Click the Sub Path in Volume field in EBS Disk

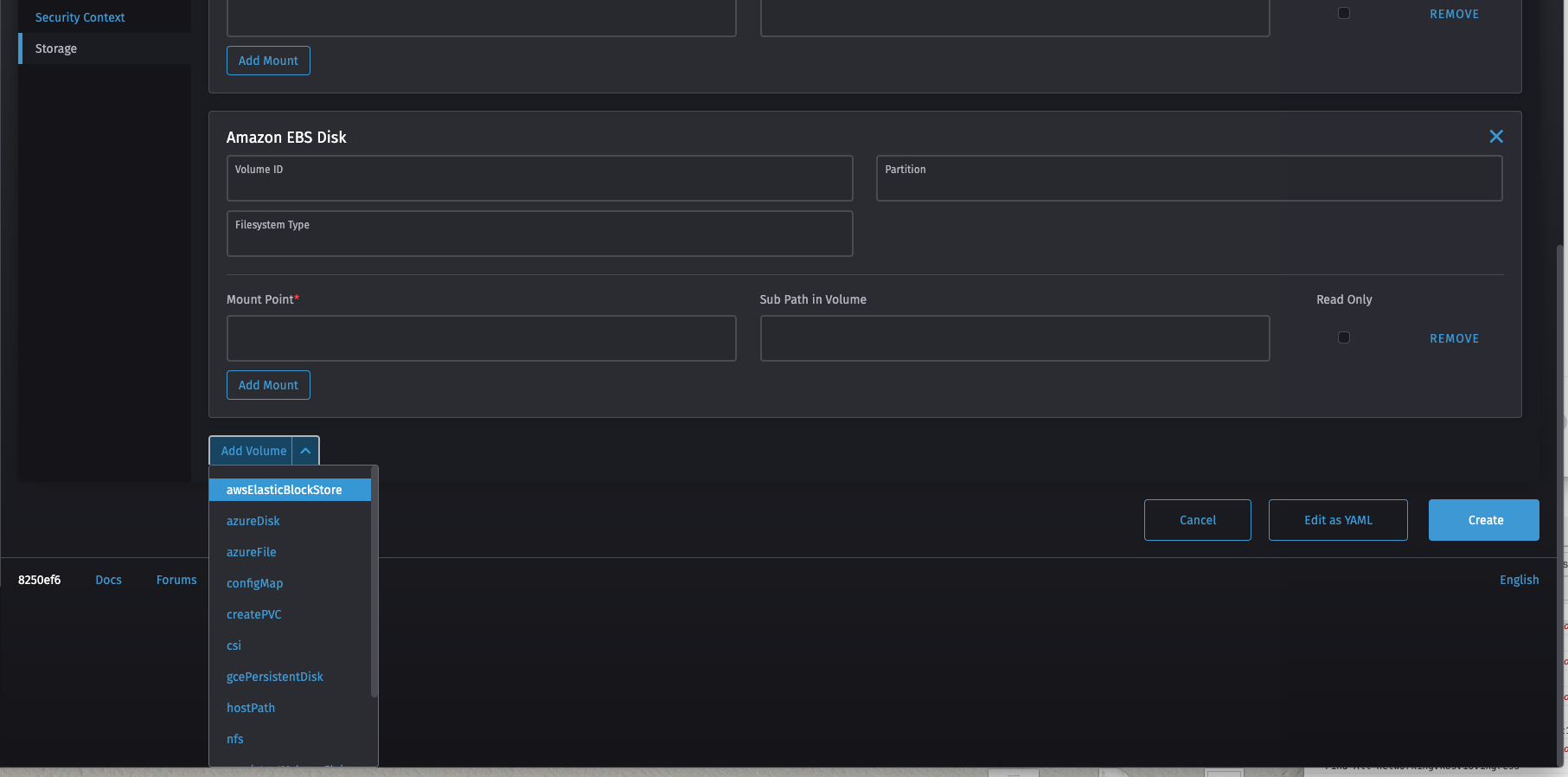click(1014, 338)
